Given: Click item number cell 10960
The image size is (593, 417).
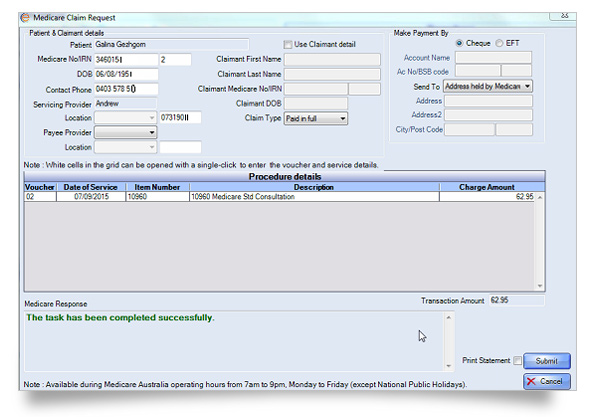Looking at the screenshot, I should point(157,197).
